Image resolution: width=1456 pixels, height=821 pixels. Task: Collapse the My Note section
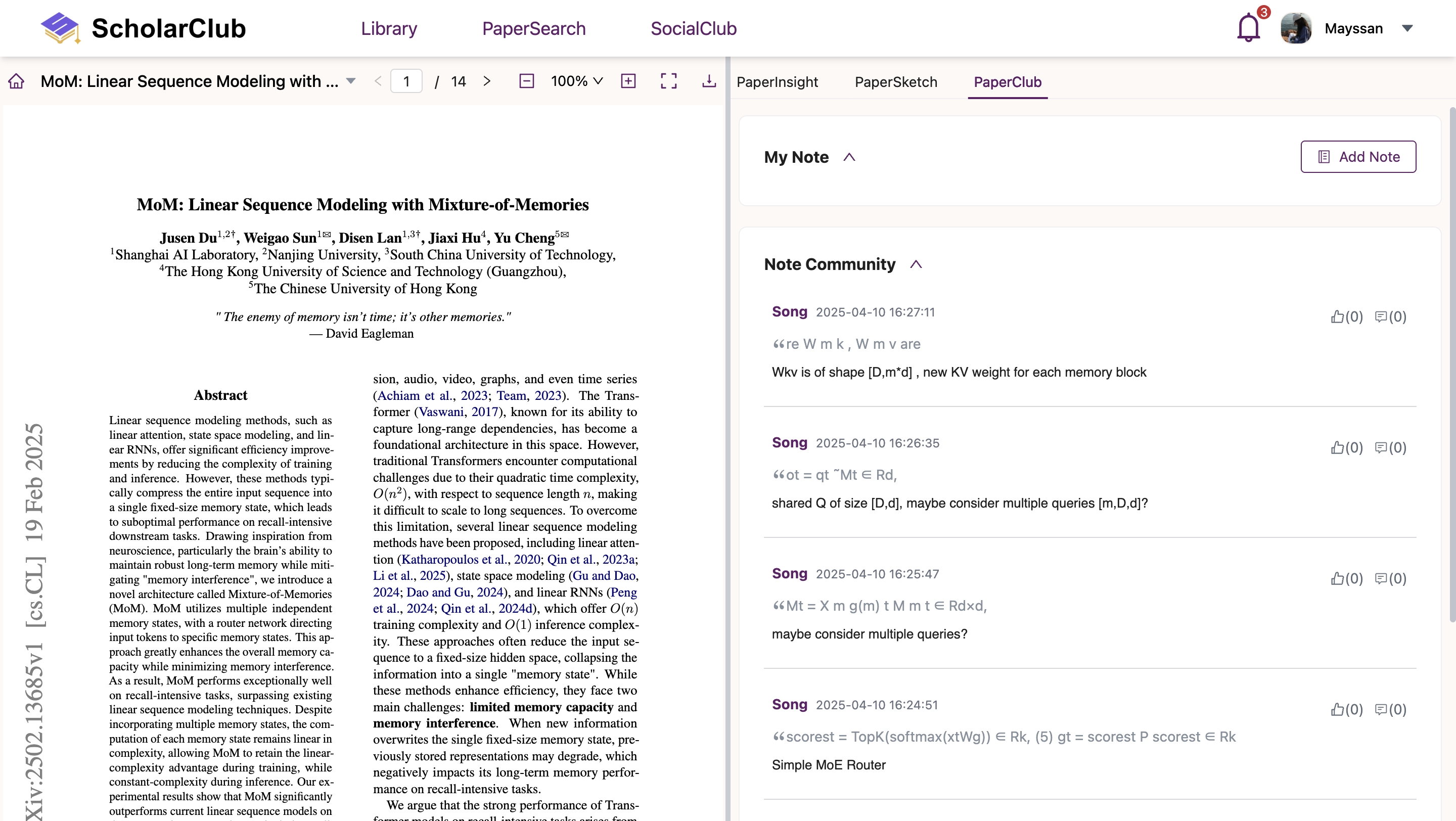849,157
